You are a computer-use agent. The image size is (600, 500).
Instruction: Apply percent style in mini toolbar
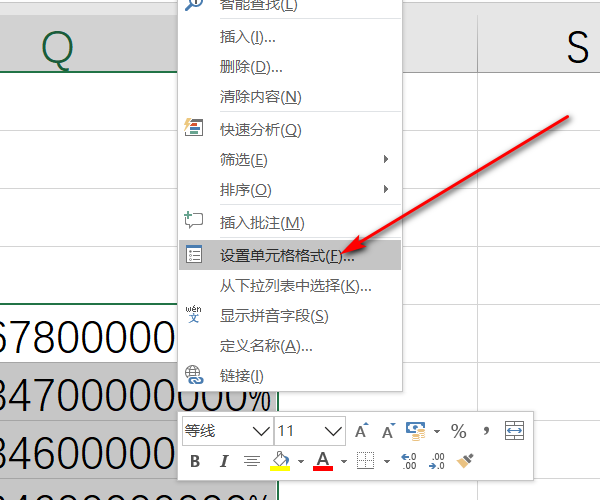(x=458, y=431)
